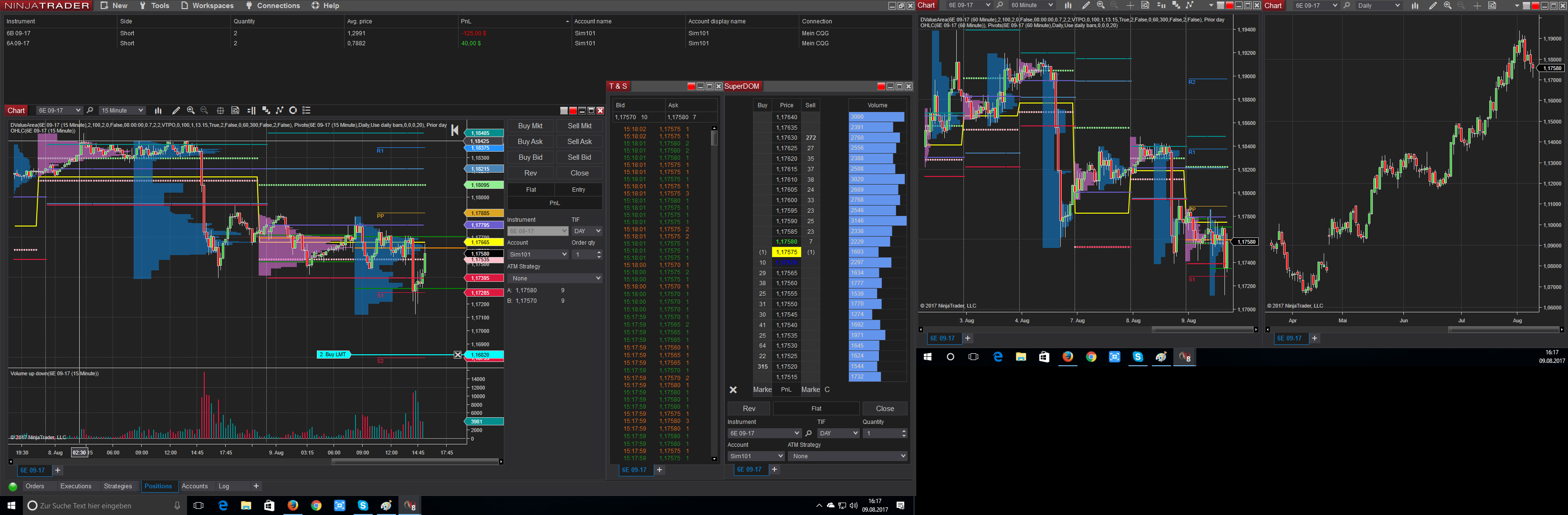Open Sim101 account dropdown in Chart Trader
Viewport: 1568px width, 515px height.
click(537, 255)
